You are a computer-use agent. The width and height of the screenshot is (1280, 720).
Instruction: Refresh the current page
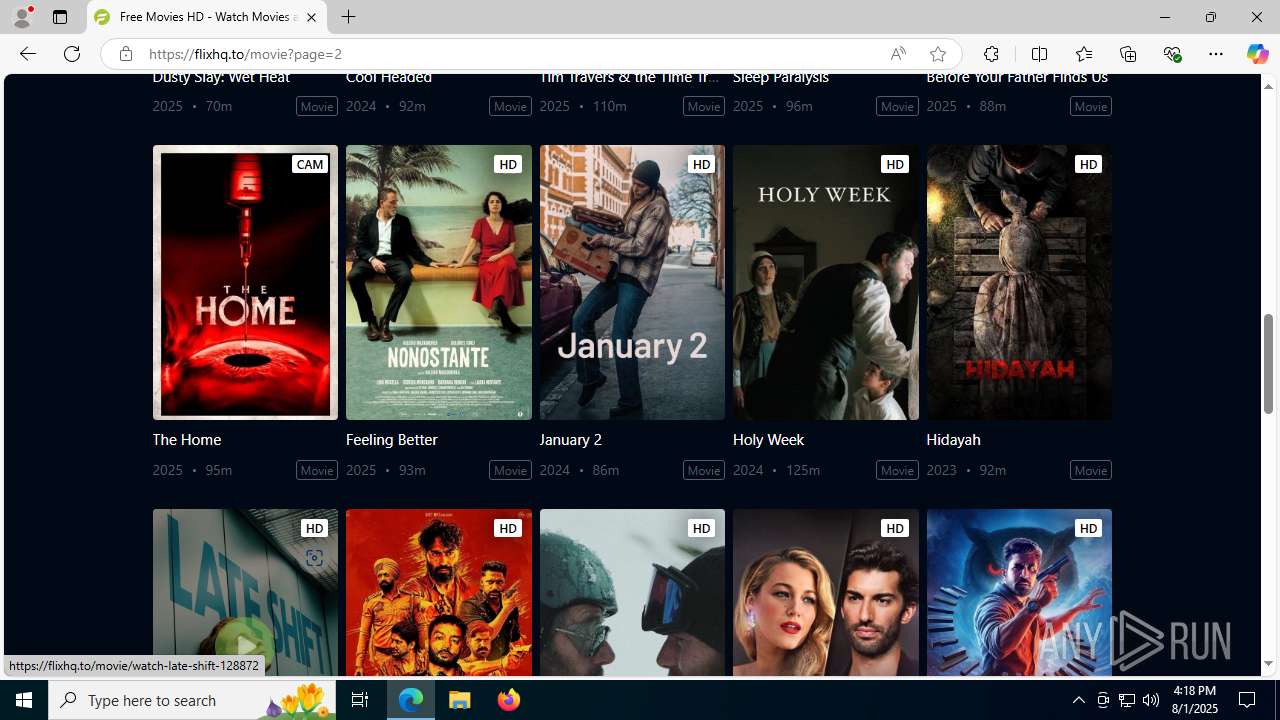pyautogui.click(x=72, y=54)
